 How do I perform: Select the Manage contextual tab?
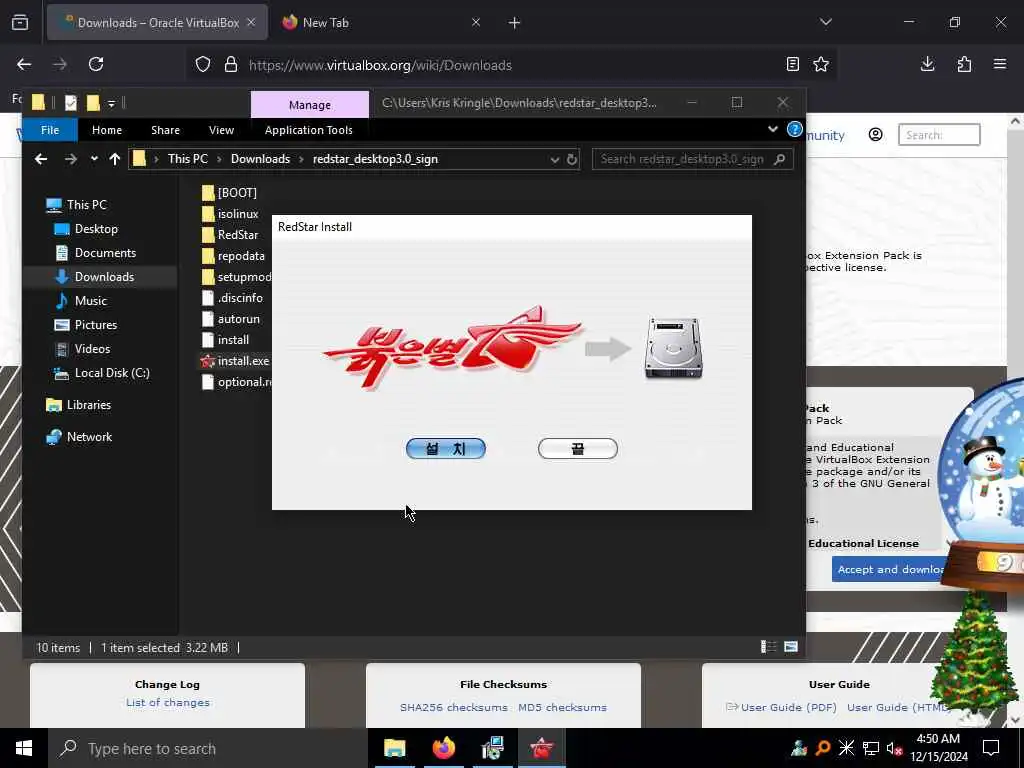[x=310, y=104]
